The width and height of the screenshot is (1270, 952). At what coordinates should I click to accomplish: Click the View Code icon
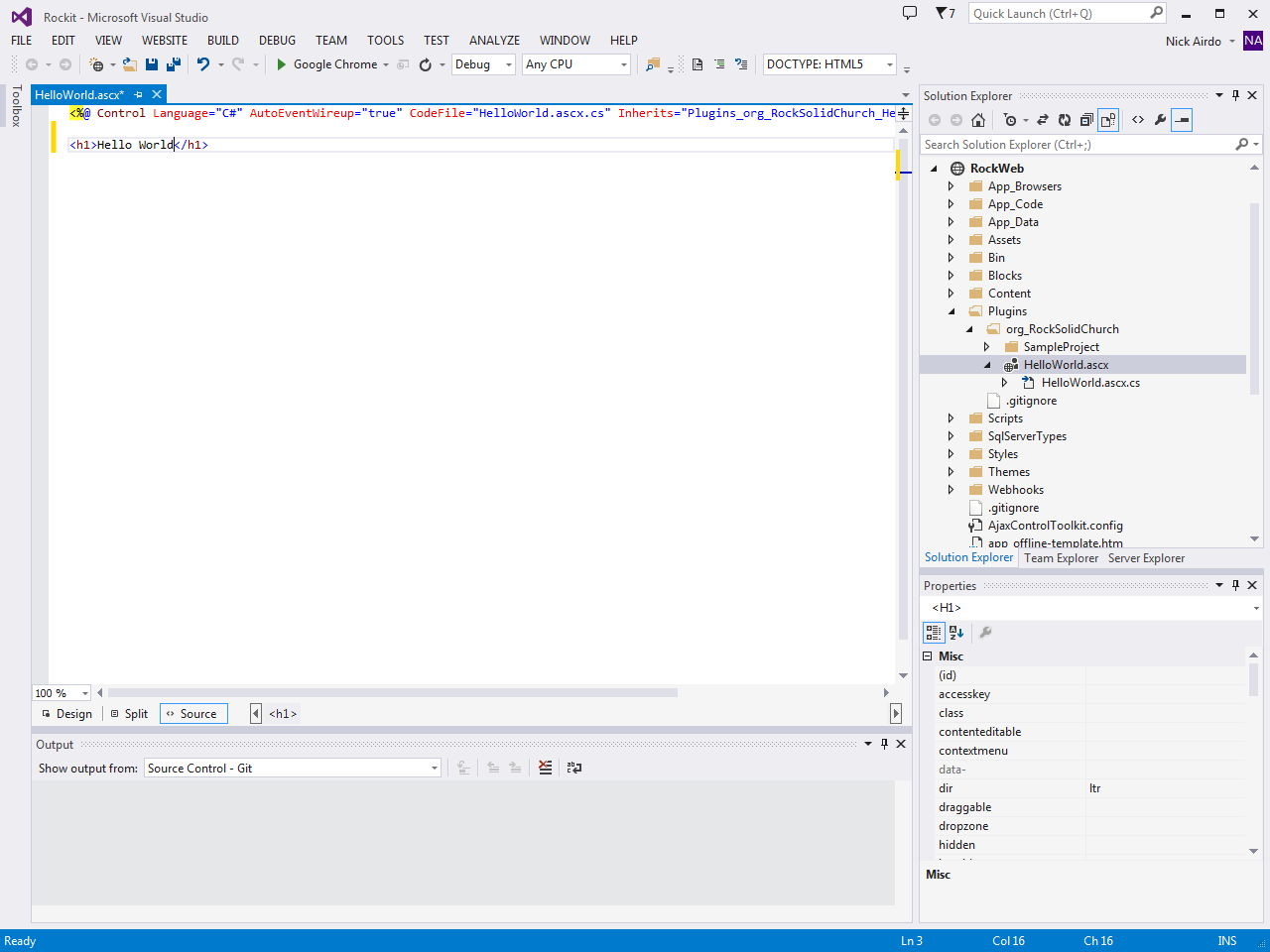1138,120
